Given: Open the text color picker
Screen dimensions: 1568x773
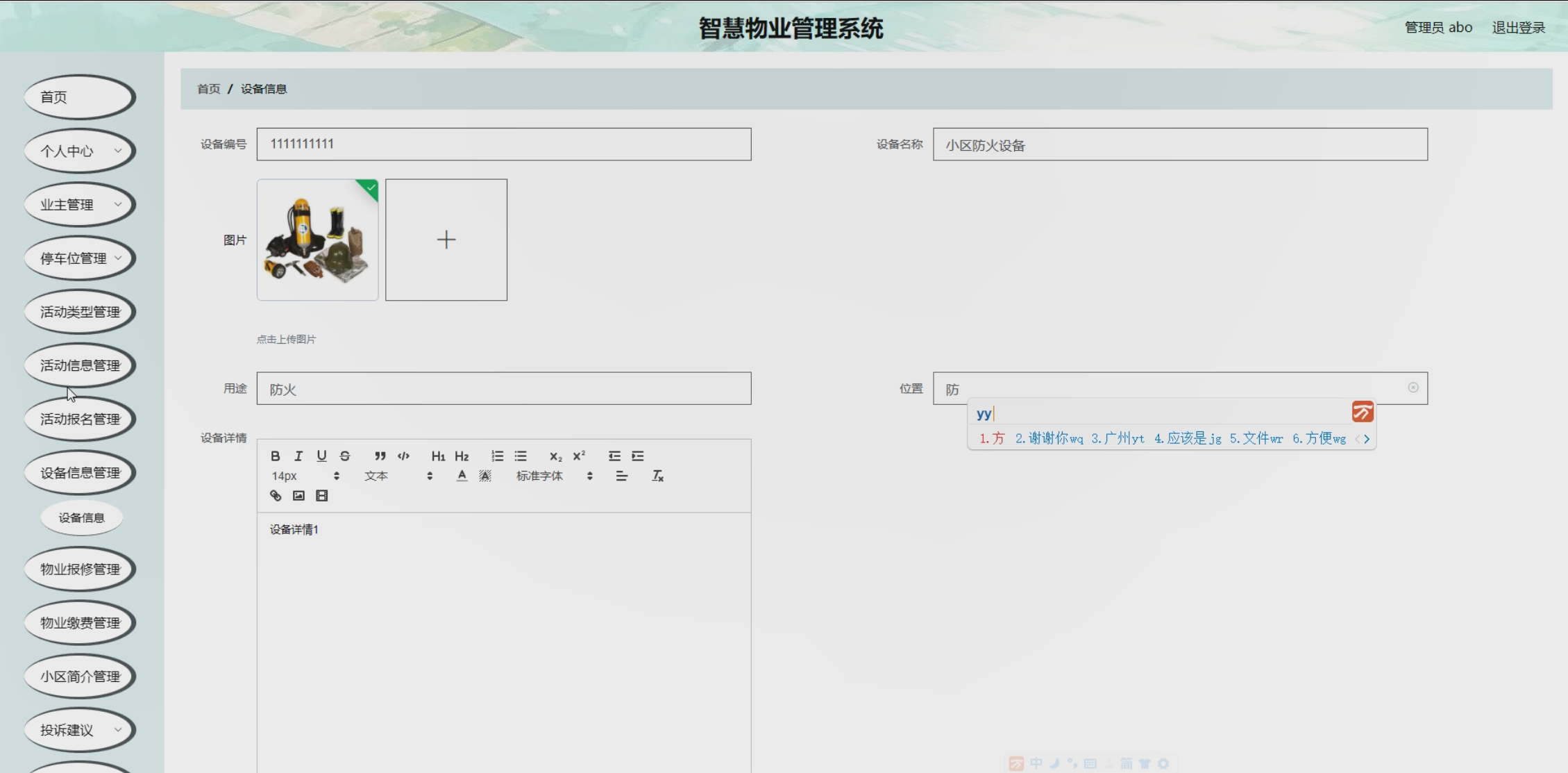Looking at the screenshot, I should [462, 476].
